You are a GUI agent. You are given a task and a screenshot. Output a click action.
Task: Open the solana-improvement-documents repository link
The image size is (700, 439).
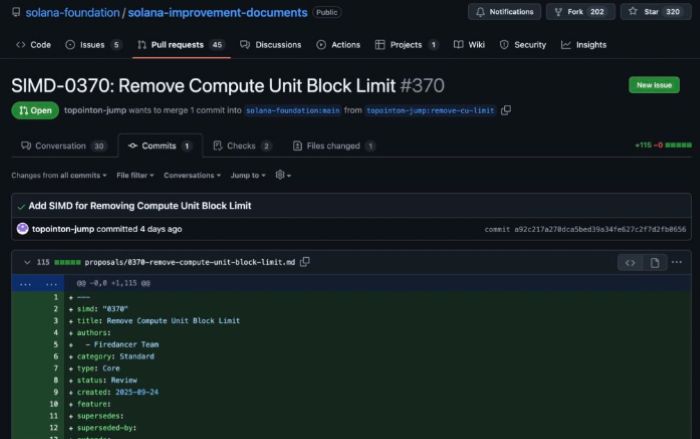pyautogui.click(x=217, y=13)
